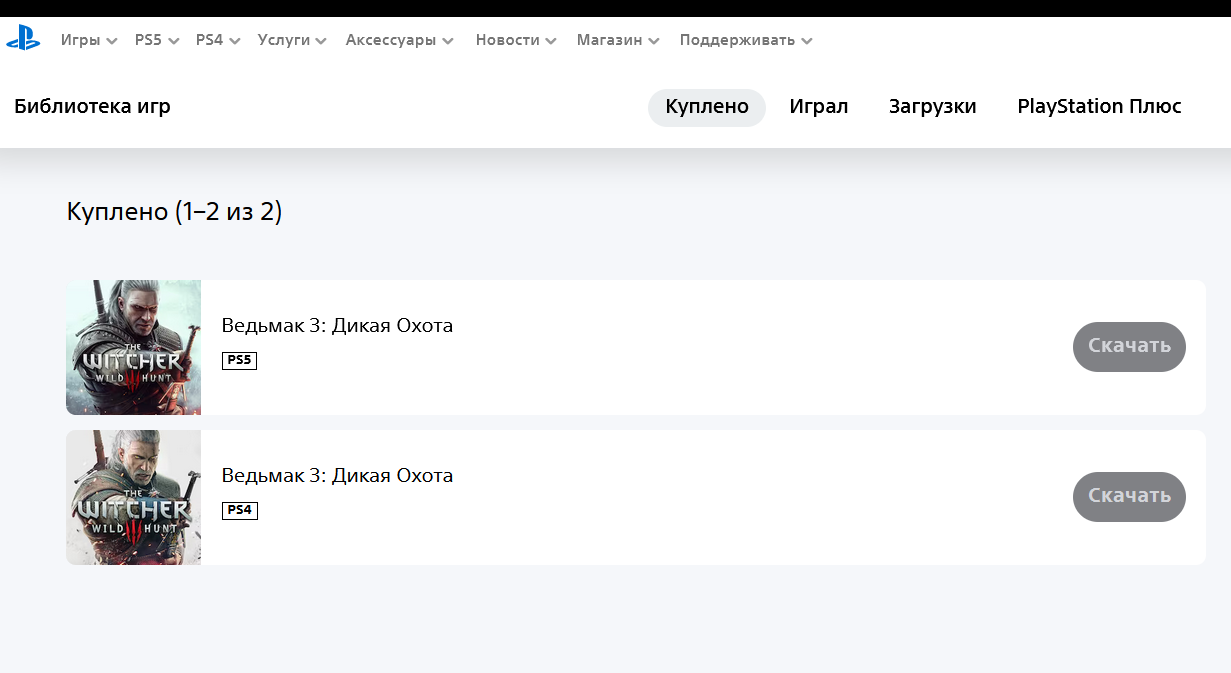
Task: Expand the Поддерживать menu
Action: (x=745, y=40)
